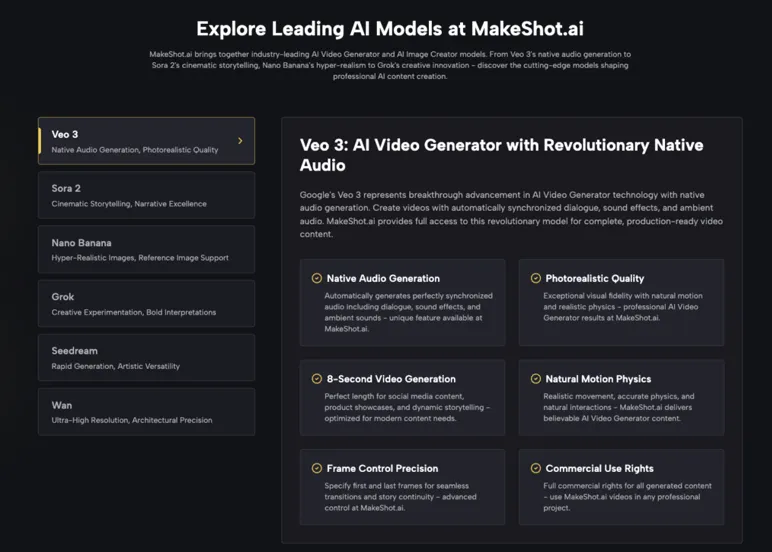Click the Explore Leading AI Models heading
Viewport: 772px width, 552px height.
(x=390, y=29)
